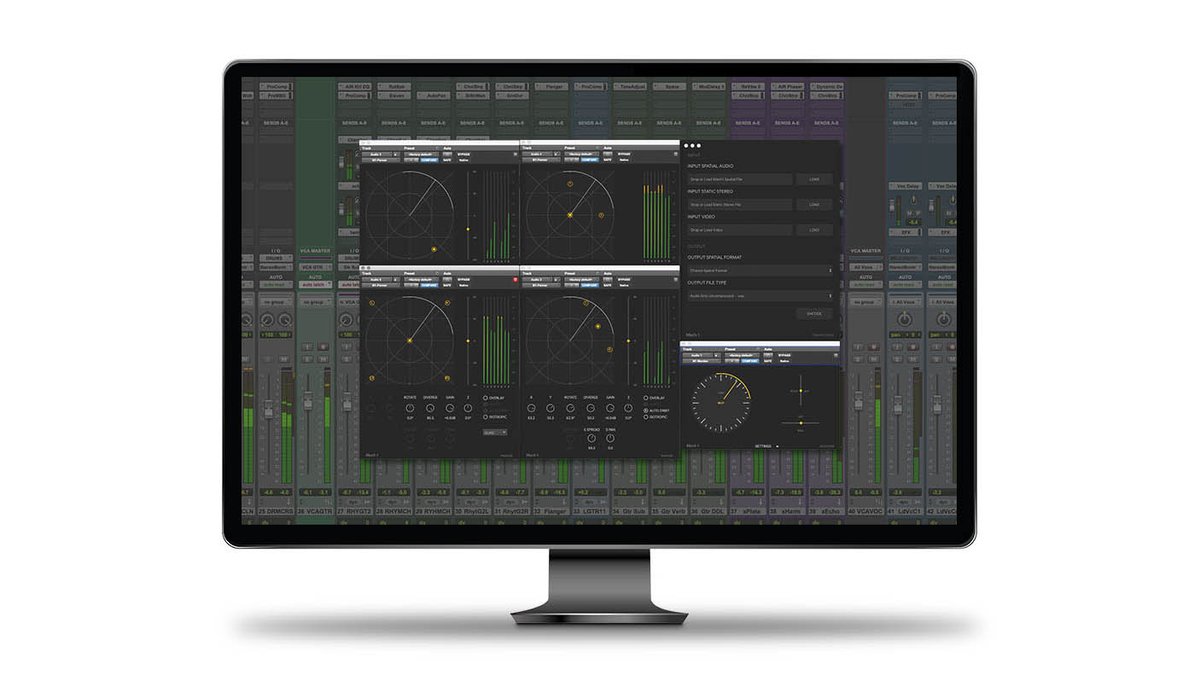Click COMPARE in the upper-right panner plugin
This screenshot has height=675, width=1200.
[x=589, y=160]
